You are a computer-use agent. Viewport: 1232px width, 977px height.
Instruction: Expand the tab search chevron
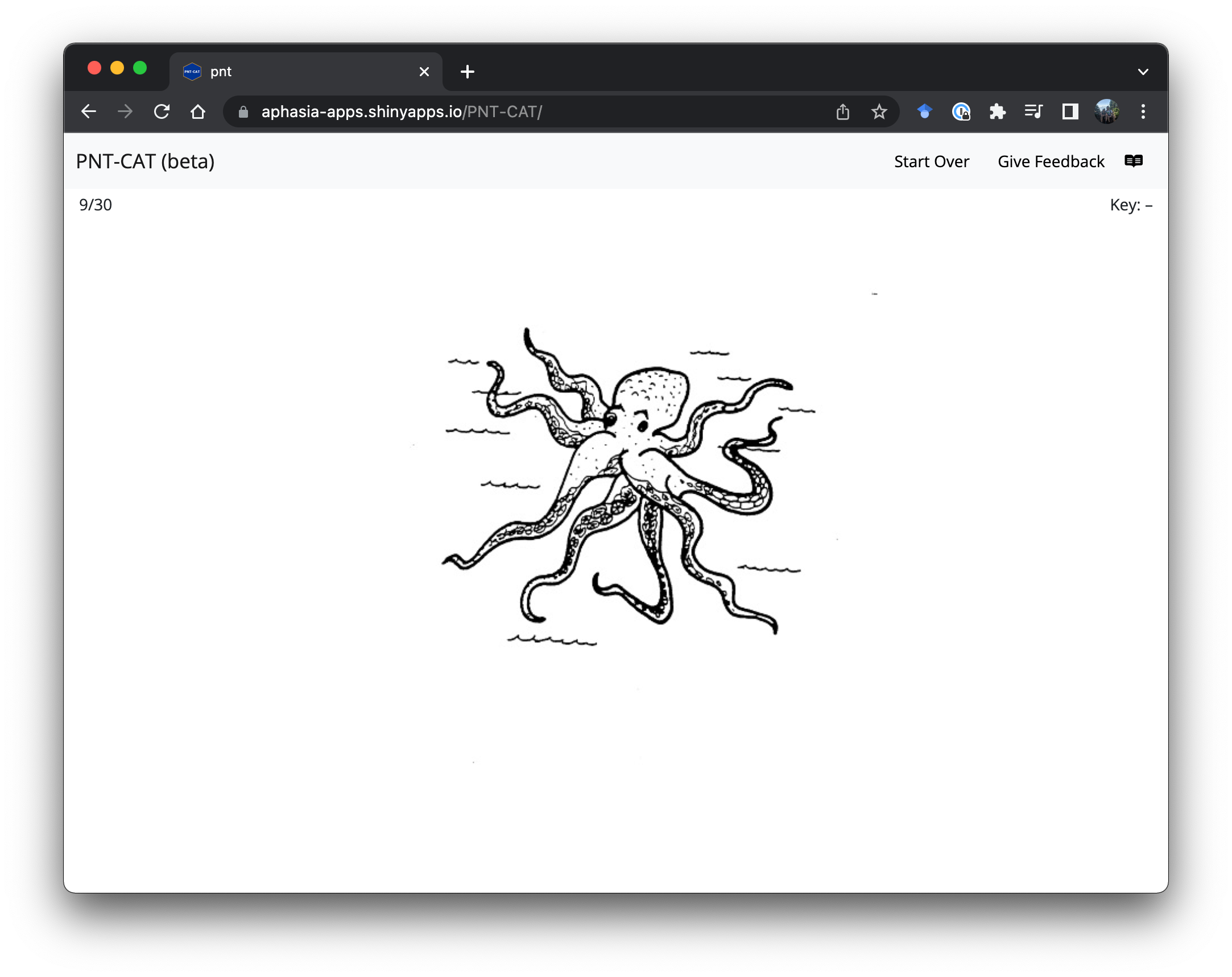click(1143, 72)
